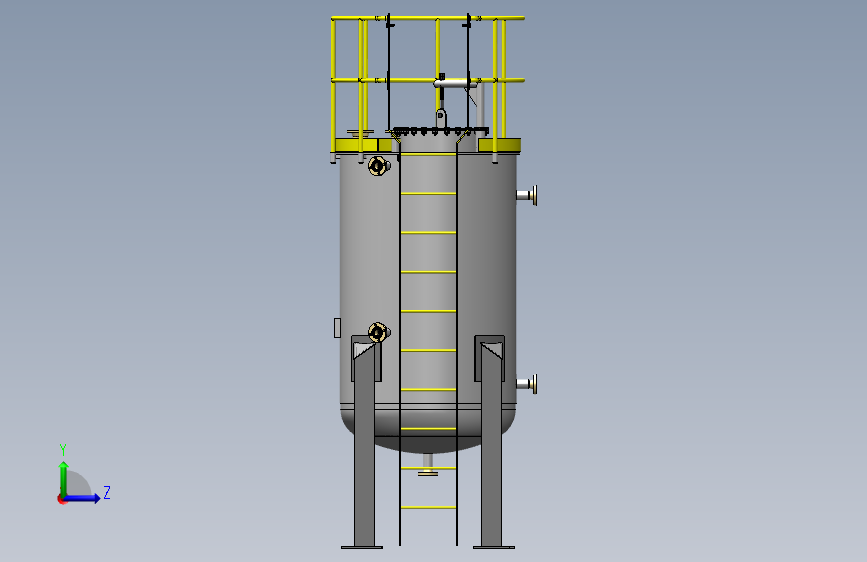The image size is (867, 562).
Task: Pick the lifting lug below the davit arm
Action: [x=441, y=118]
